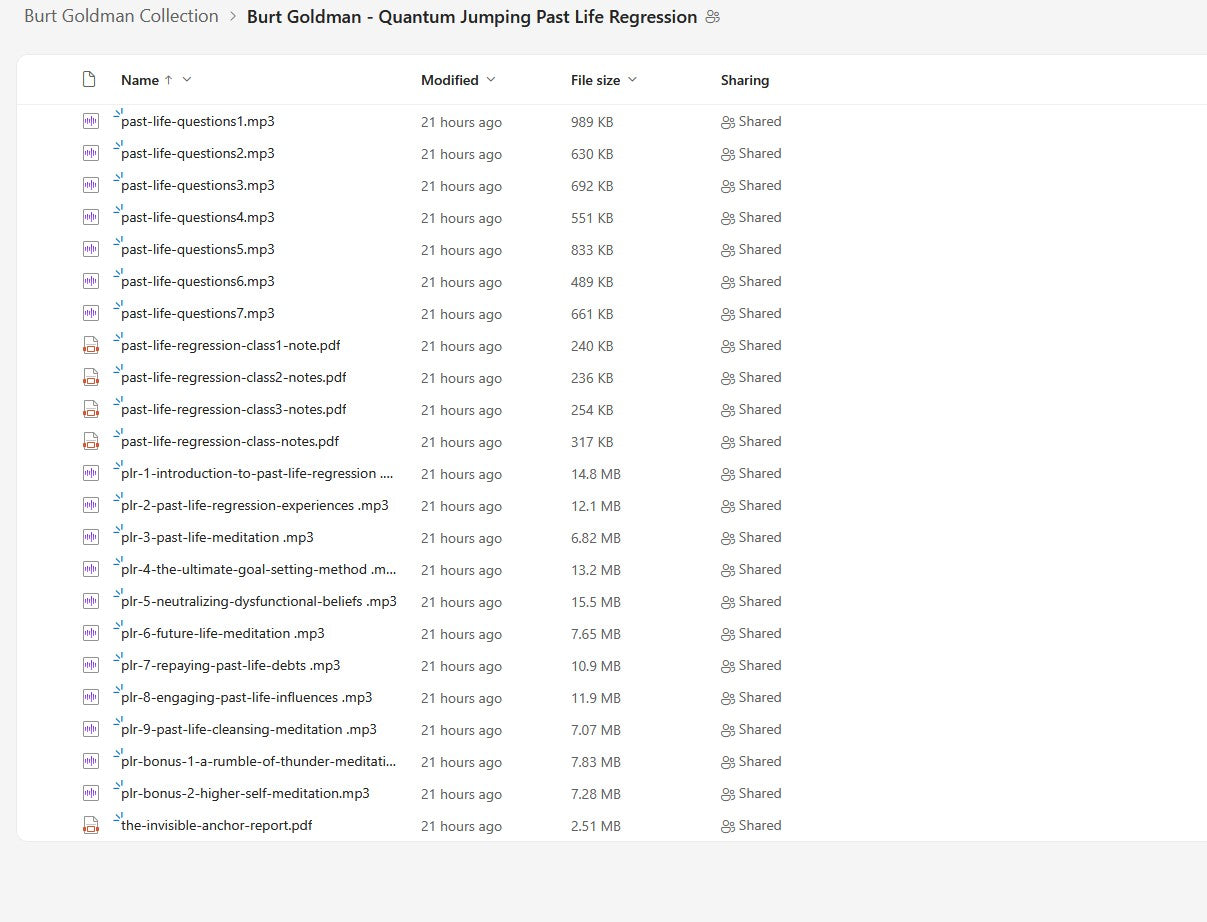Click the audio icon for plr-bonus-2-higher-self-meditation

pyautogui.click(x=91, y=794)
